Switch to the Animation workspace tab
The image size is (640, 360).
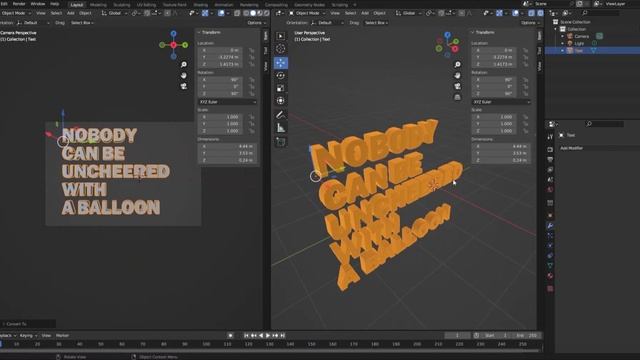224,5
